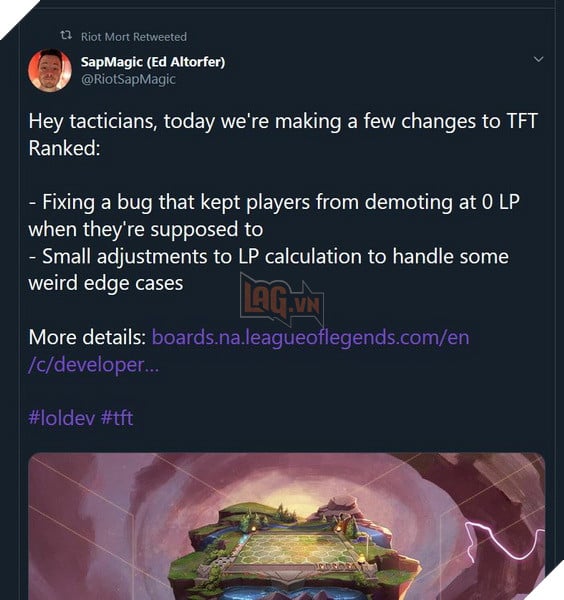564x600 pixels.
Task: Click the word "Ranked:" in the tweet
Action: (64, 148)
